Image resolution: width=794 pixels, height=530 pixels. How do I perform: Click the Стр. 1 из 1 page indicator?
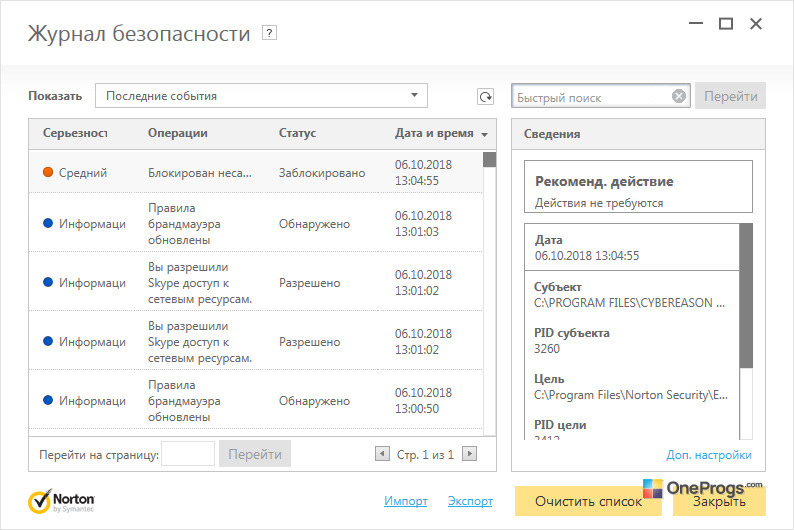tap(425, 455)
